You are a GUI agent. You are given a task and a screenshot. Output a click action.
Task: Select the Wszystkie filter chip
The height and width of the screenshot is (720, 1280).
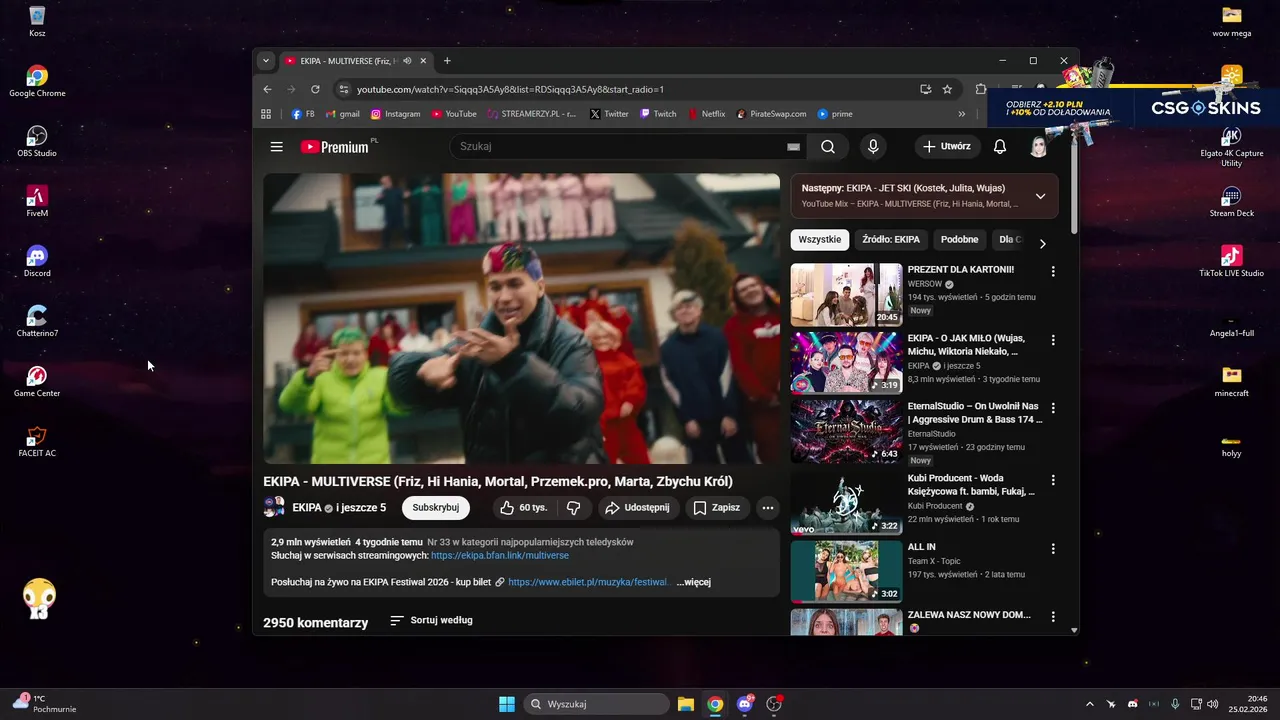(x=820, y=240)
